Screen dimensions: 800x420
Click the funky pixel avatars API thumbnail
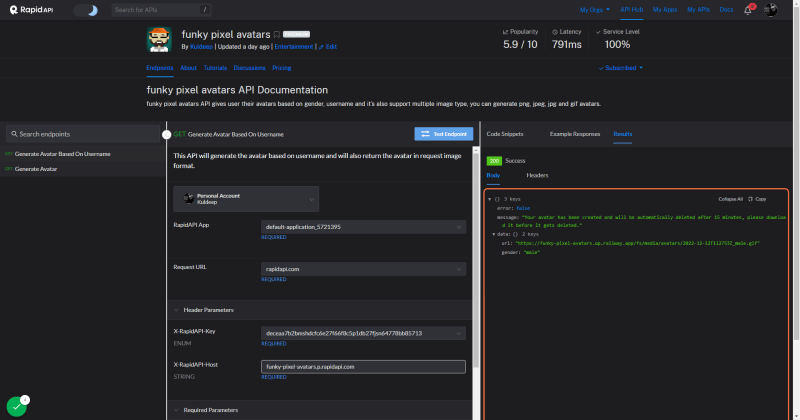(159, 39)
